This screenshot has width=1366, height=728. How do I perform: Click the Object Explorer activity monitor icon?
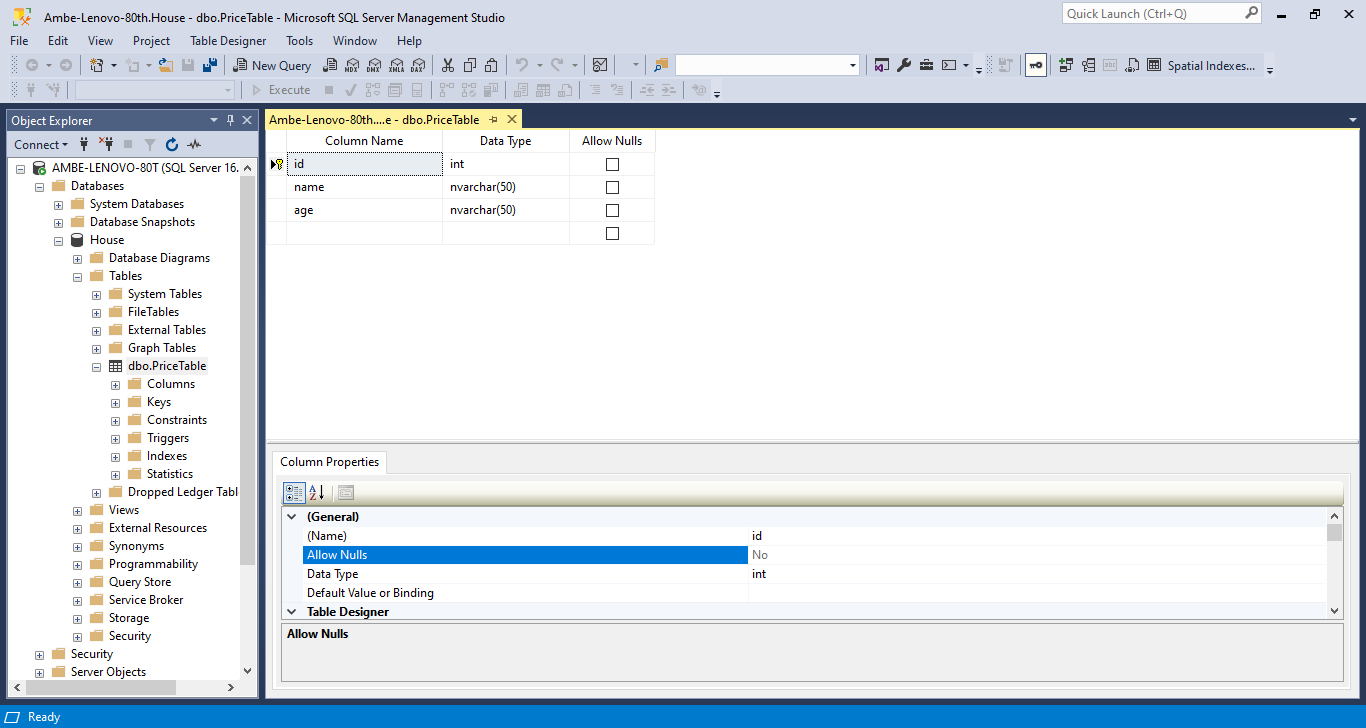(194, 144)
